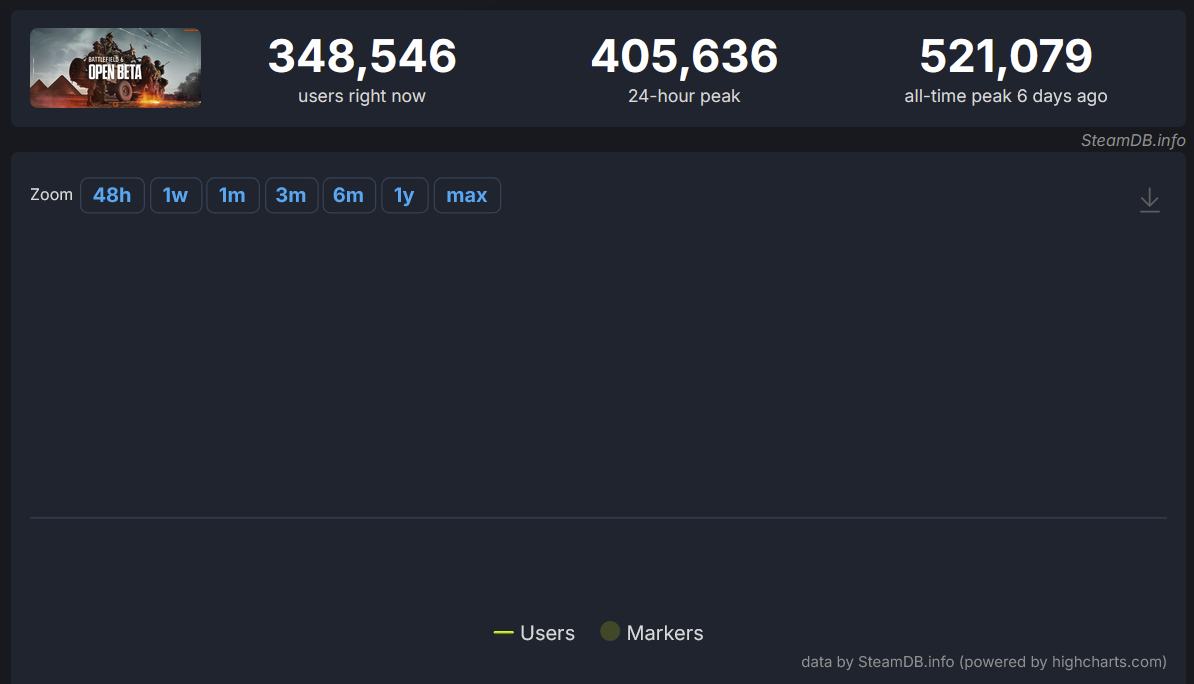
Task: Click the 348,546 users right now value
Action: point(362,56)
